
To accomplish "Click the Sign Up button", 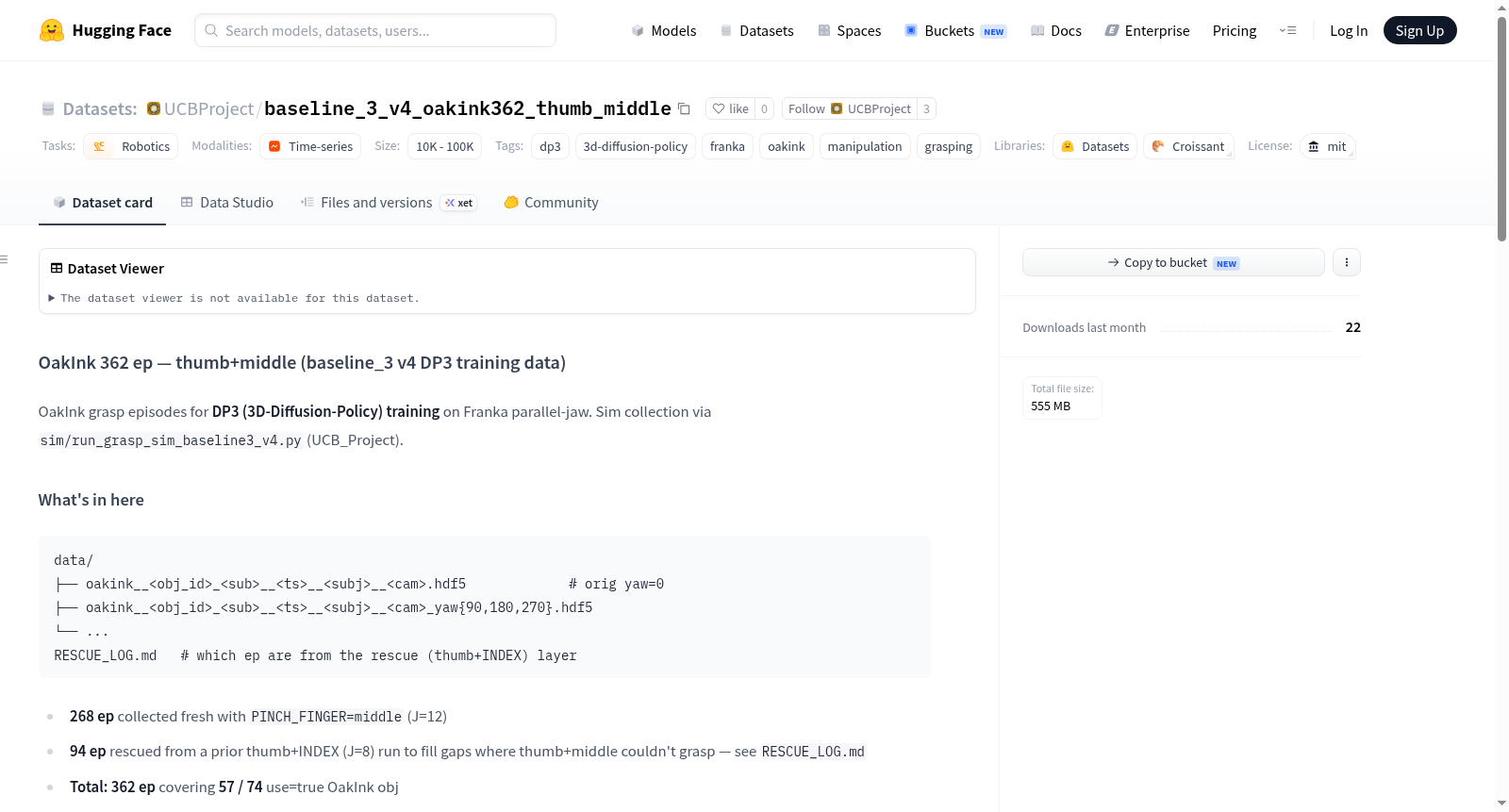I will (x=1419, y=30).
